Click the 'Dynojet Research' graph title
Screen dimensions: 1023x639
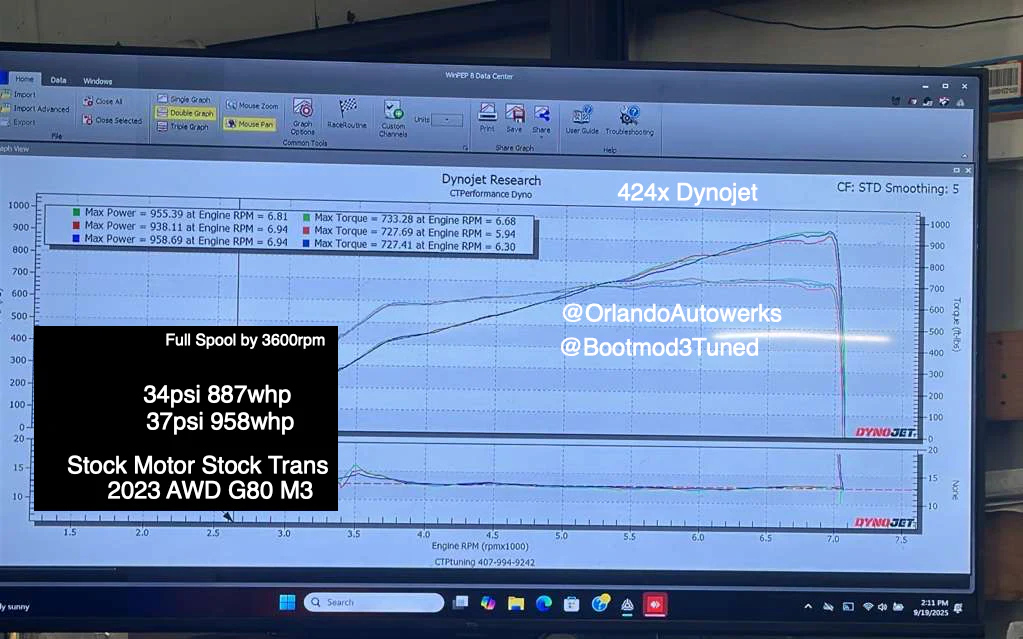[x=491, y=180]
